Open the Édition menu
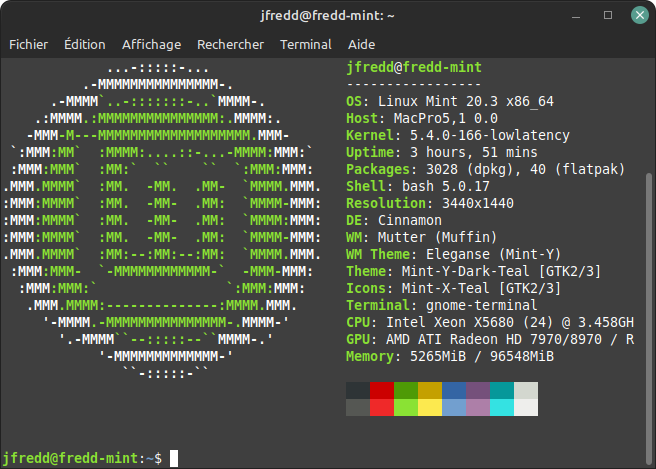This screenshot has height=469, width=656. (85, 44)
